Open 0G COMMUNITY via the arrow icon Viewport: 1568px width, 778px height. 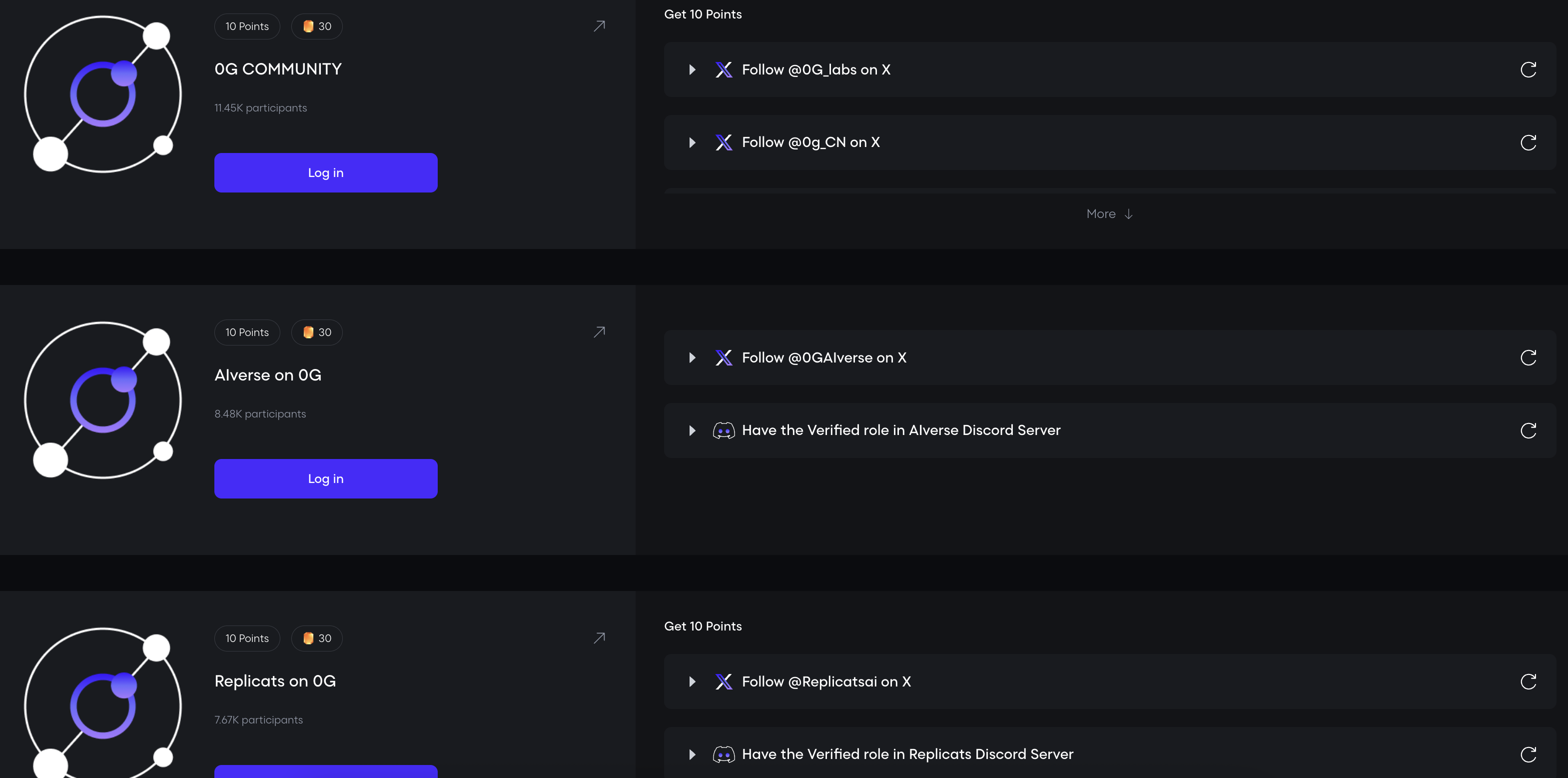pyautogui.click(x=599, y=26)
